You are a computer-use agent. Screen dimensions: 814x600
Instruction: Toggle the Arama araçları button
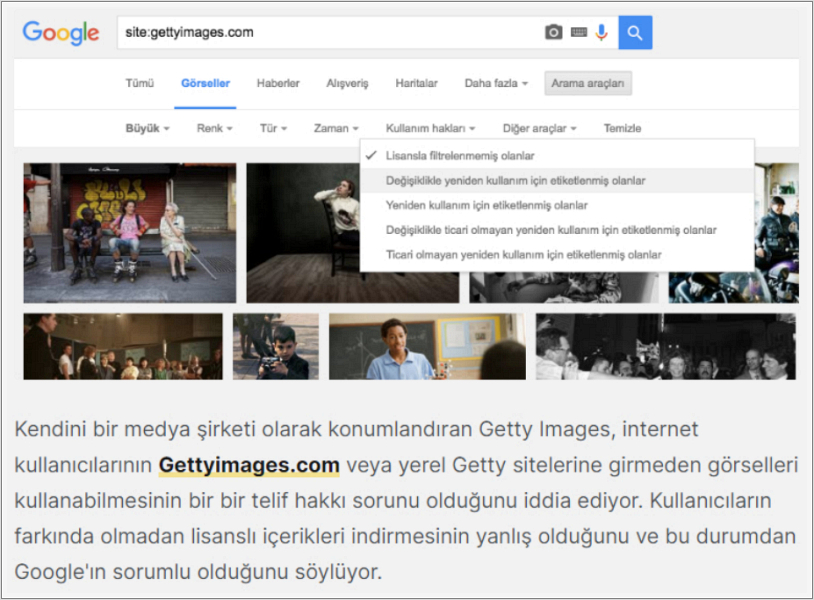[588, 83]
